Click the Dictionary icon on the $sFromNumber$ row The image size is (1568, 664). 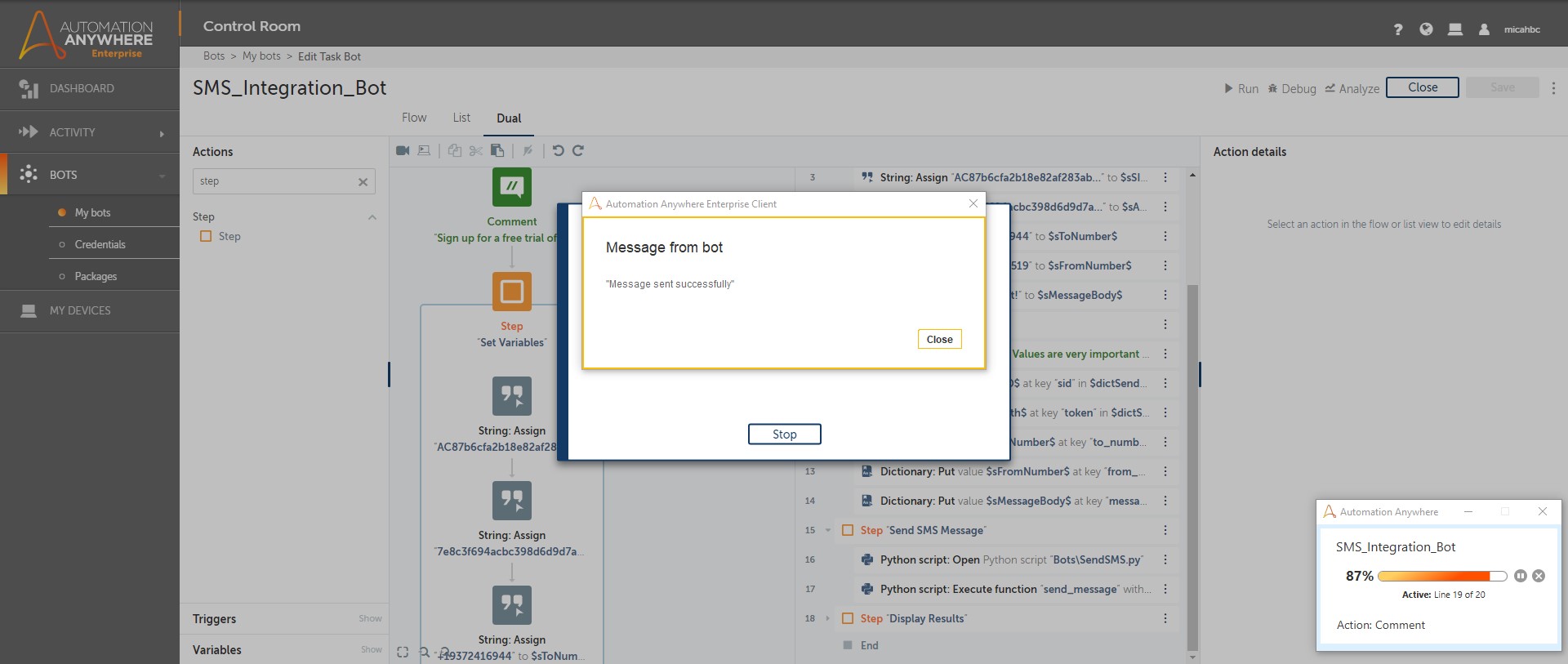[867, 471]
